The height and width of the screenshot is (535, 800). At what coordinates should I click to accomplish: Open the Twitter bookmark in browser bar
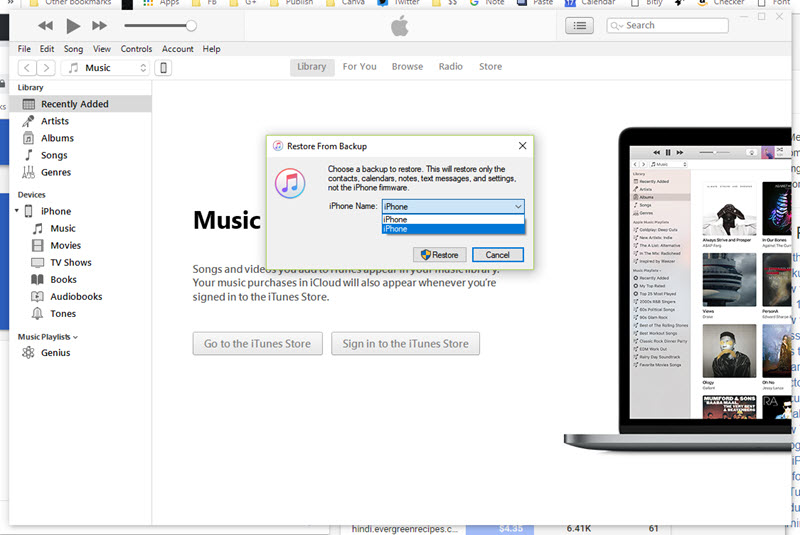pos(398,3)
